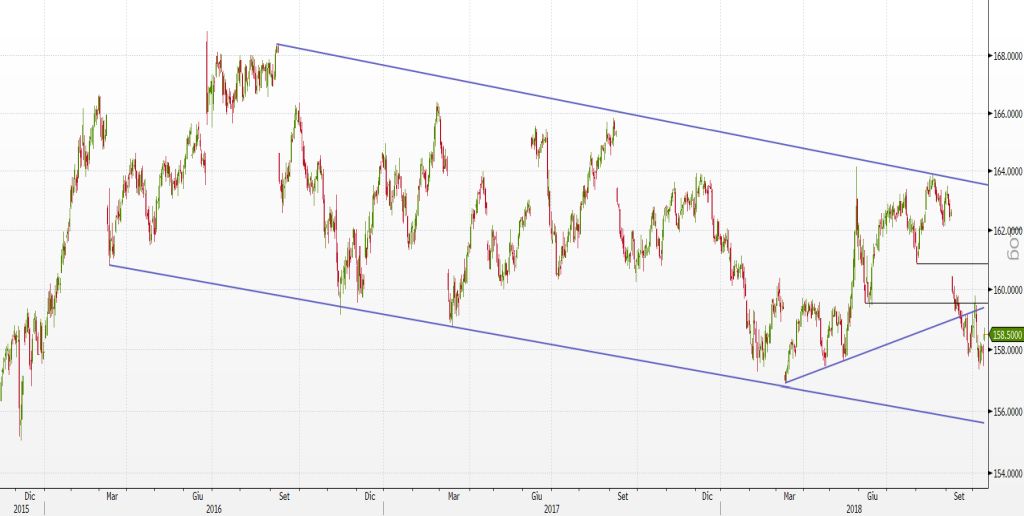Click the 162.0000 price axis label

coord(1005,231)
